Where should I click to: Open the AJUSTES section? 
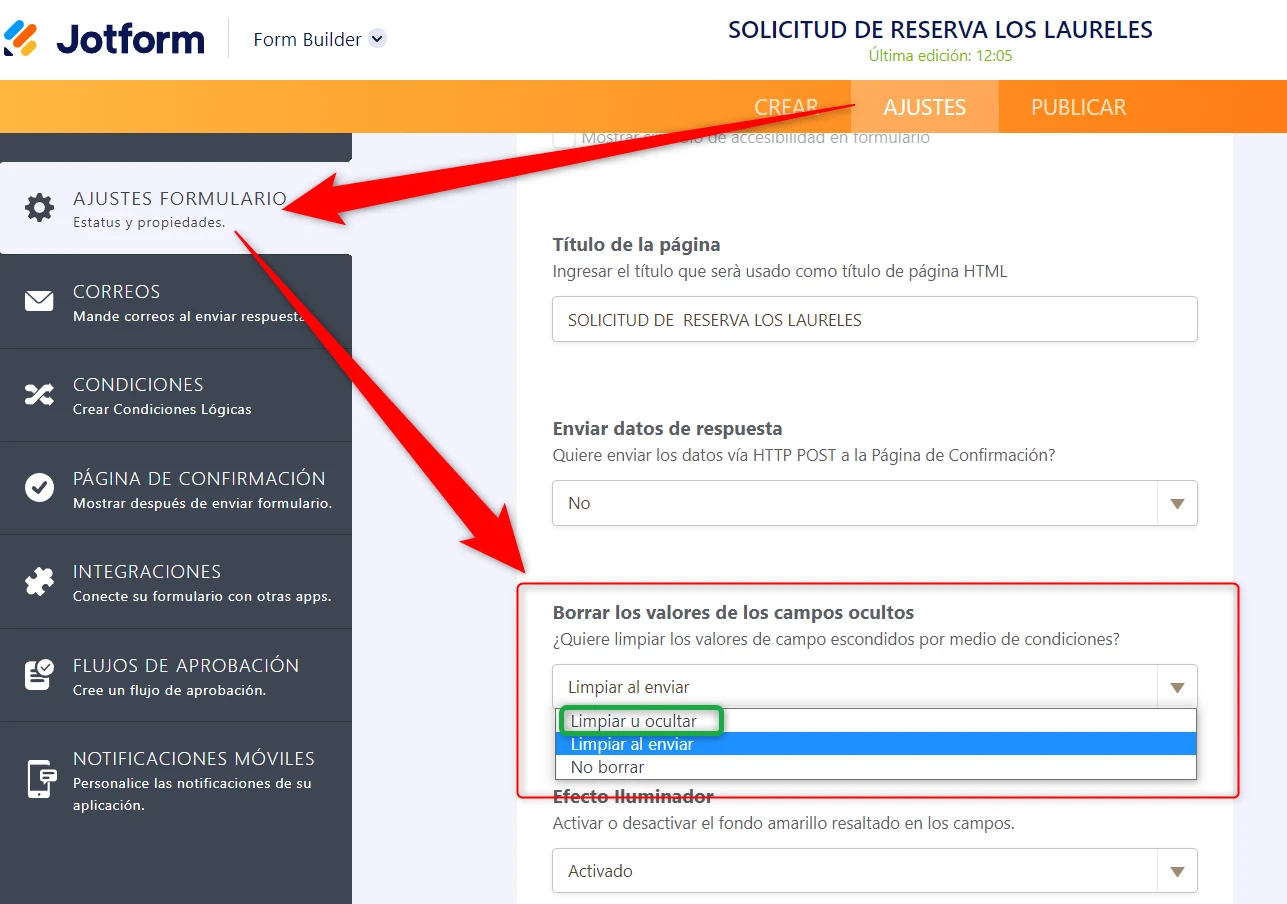tap(925, 106)
